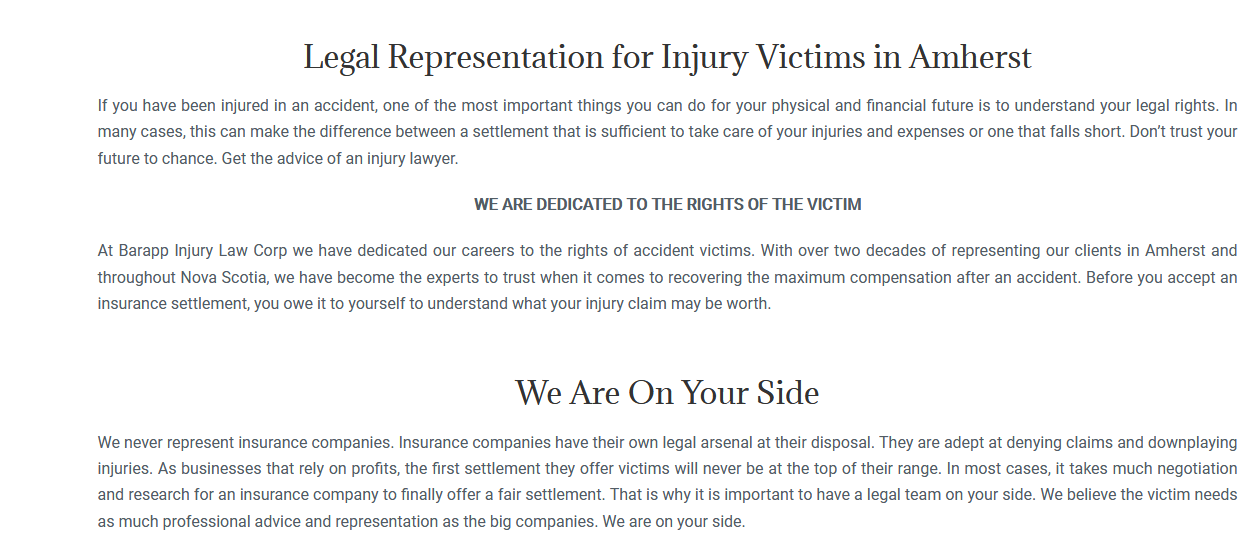
Task: Click the sentence "Get the advice of an injury lawyer."
Action: pyautogui.click(x=336, y=159)
